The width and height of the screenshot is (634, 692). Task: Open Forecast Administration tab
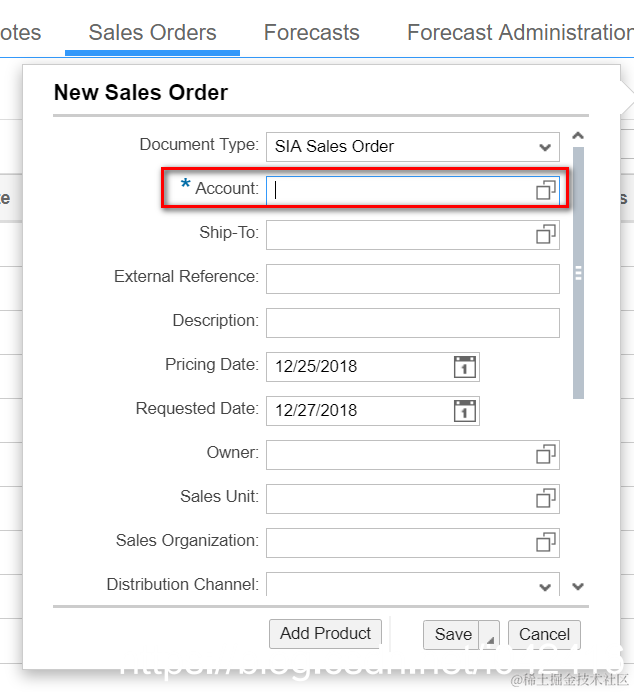[520, 33]
